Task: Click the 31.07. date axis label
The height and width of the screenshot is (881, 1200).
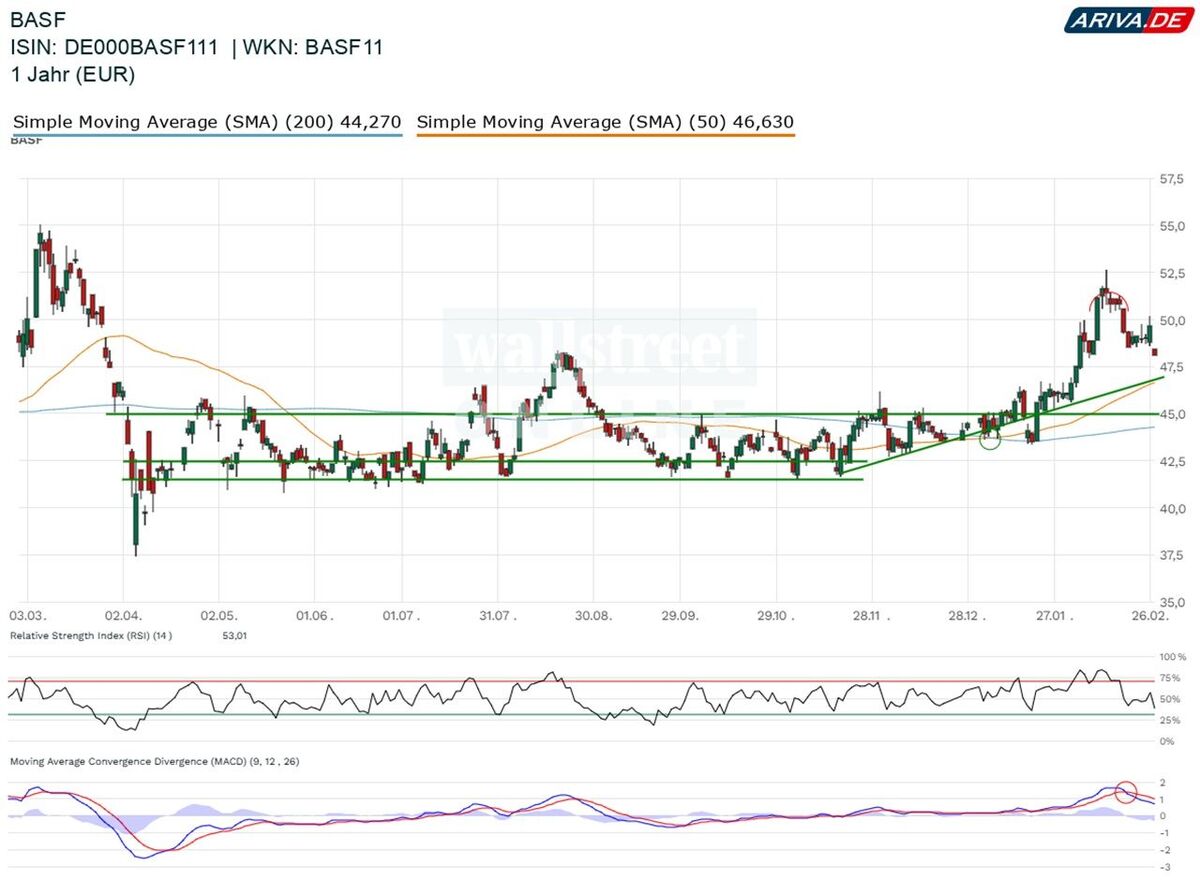Action: pyautogui.click(x=497, y=617)
